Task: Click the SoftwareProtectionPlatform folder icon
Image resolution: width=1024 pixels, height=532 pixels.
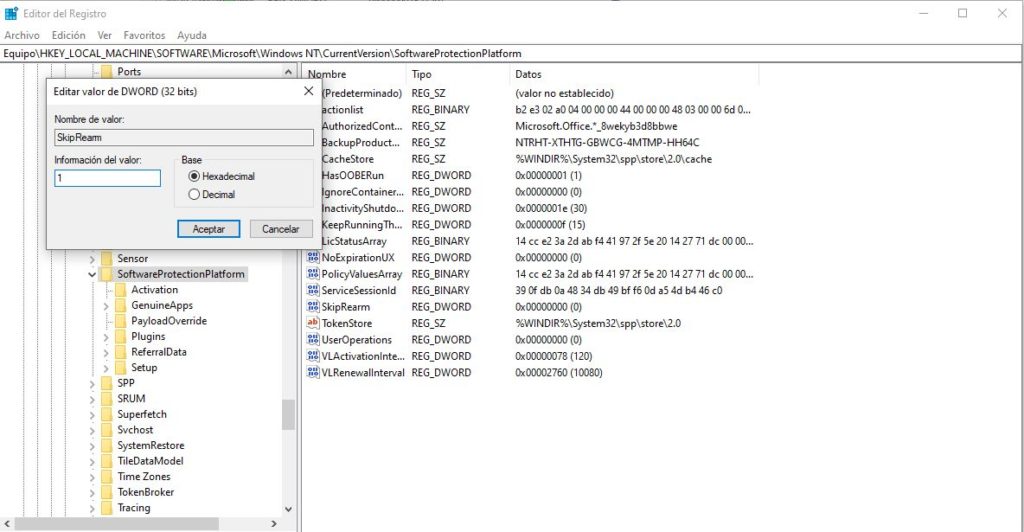Action: pyautogui.click(x=106, y=274)
